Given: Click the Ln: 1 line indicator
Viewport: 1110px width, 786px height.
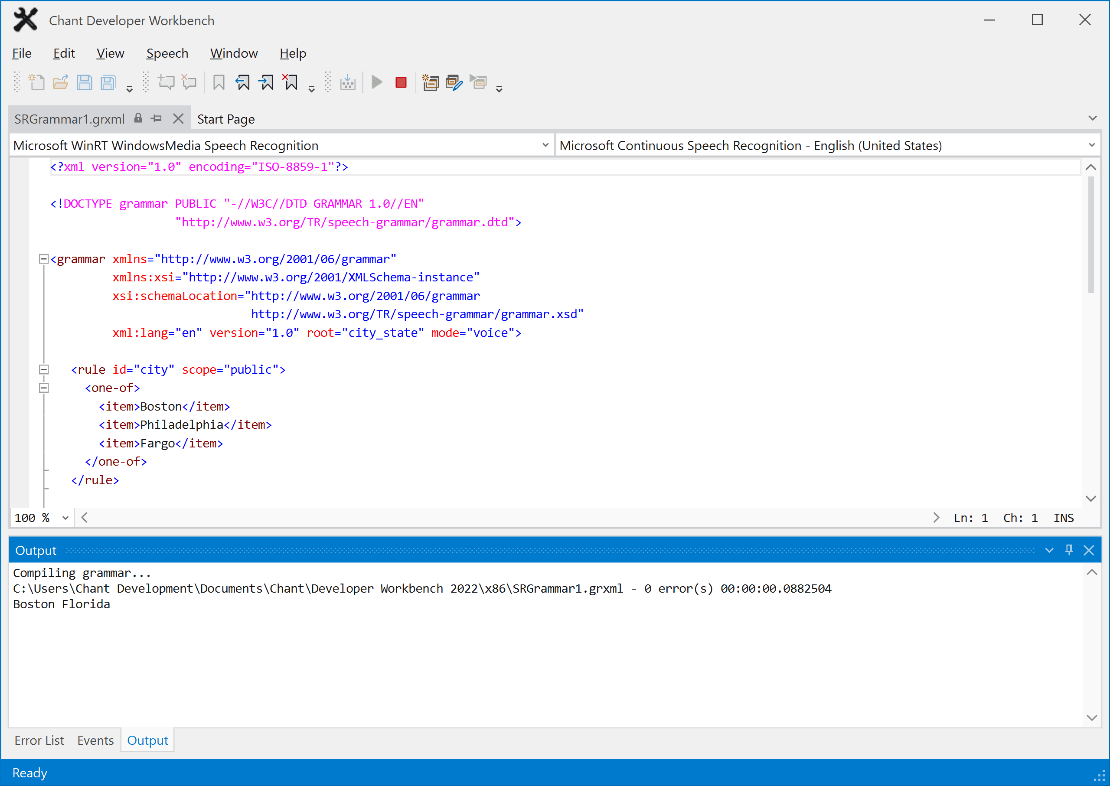Looking at the screenshot, I should click(971, 518).
